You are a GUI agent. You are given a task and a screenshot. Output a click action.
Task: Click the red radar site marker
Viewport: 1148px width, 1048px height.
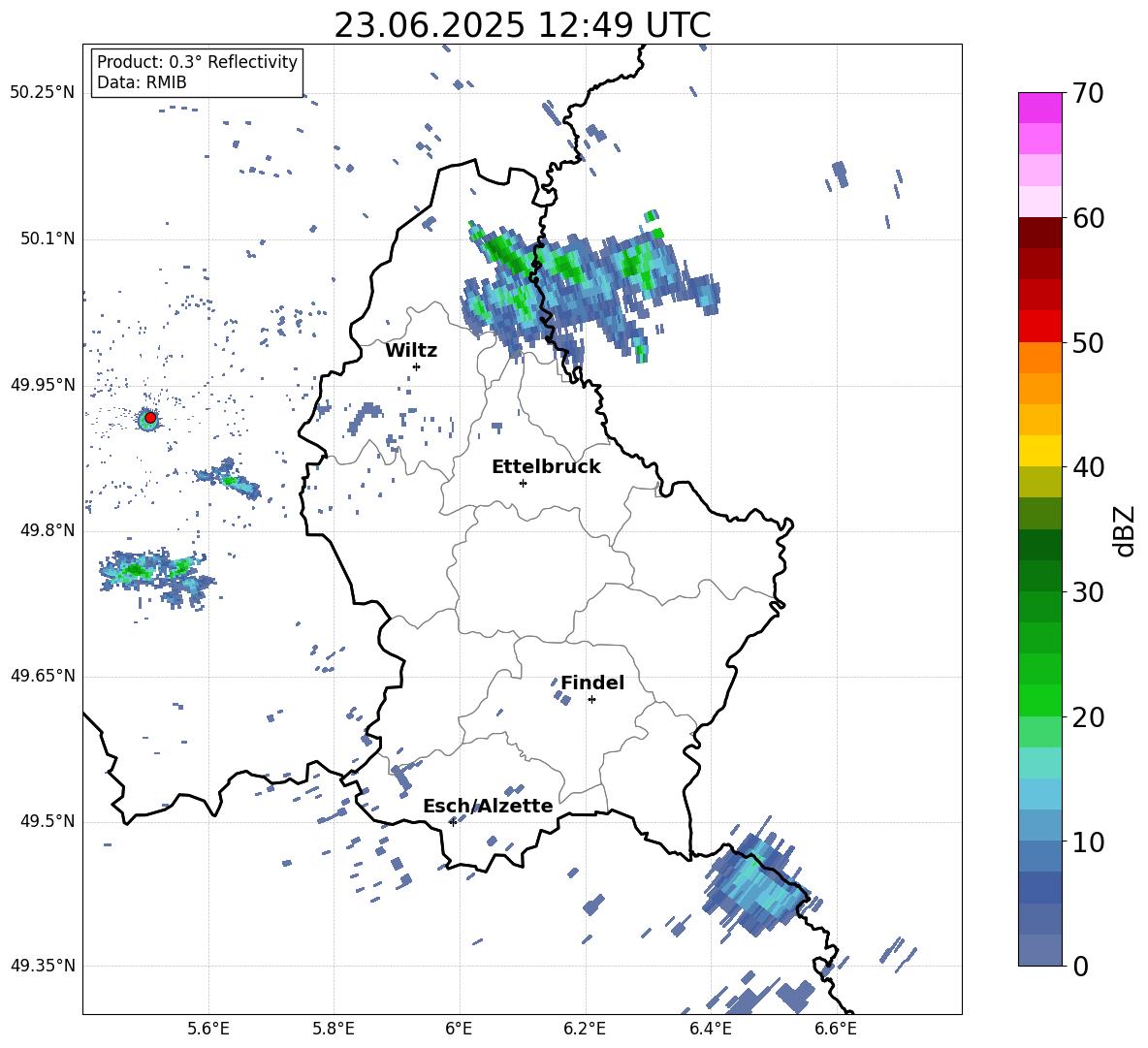pos(150,418)
